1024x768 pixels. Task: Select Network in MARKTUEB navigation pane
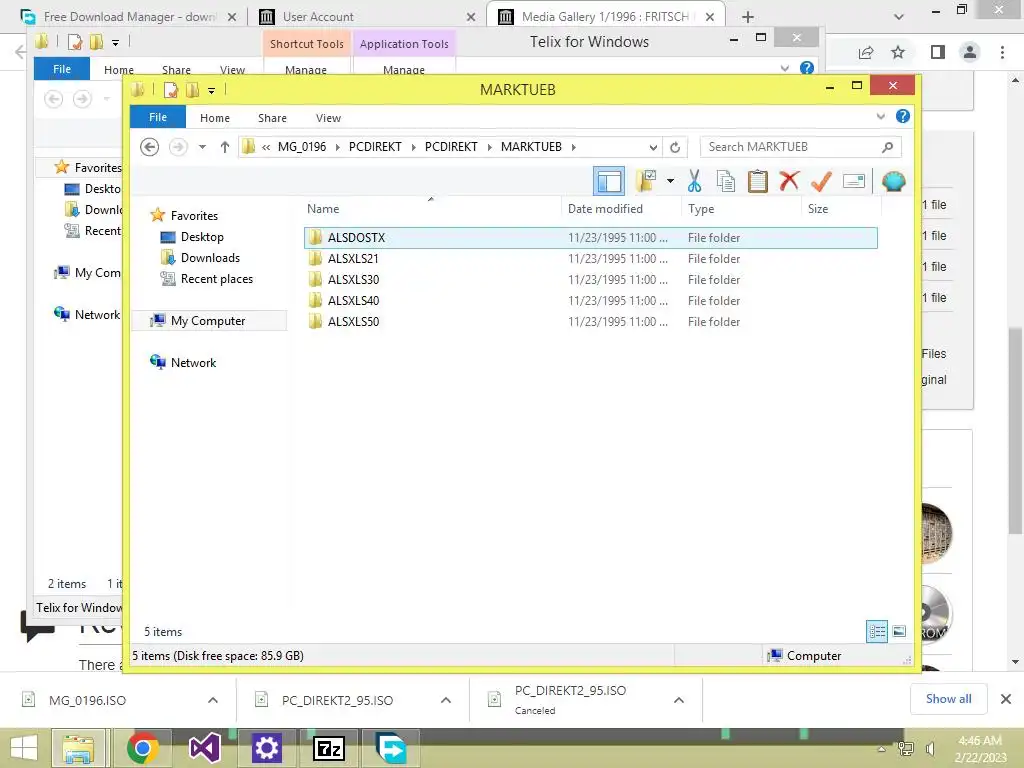coord(193,362)
